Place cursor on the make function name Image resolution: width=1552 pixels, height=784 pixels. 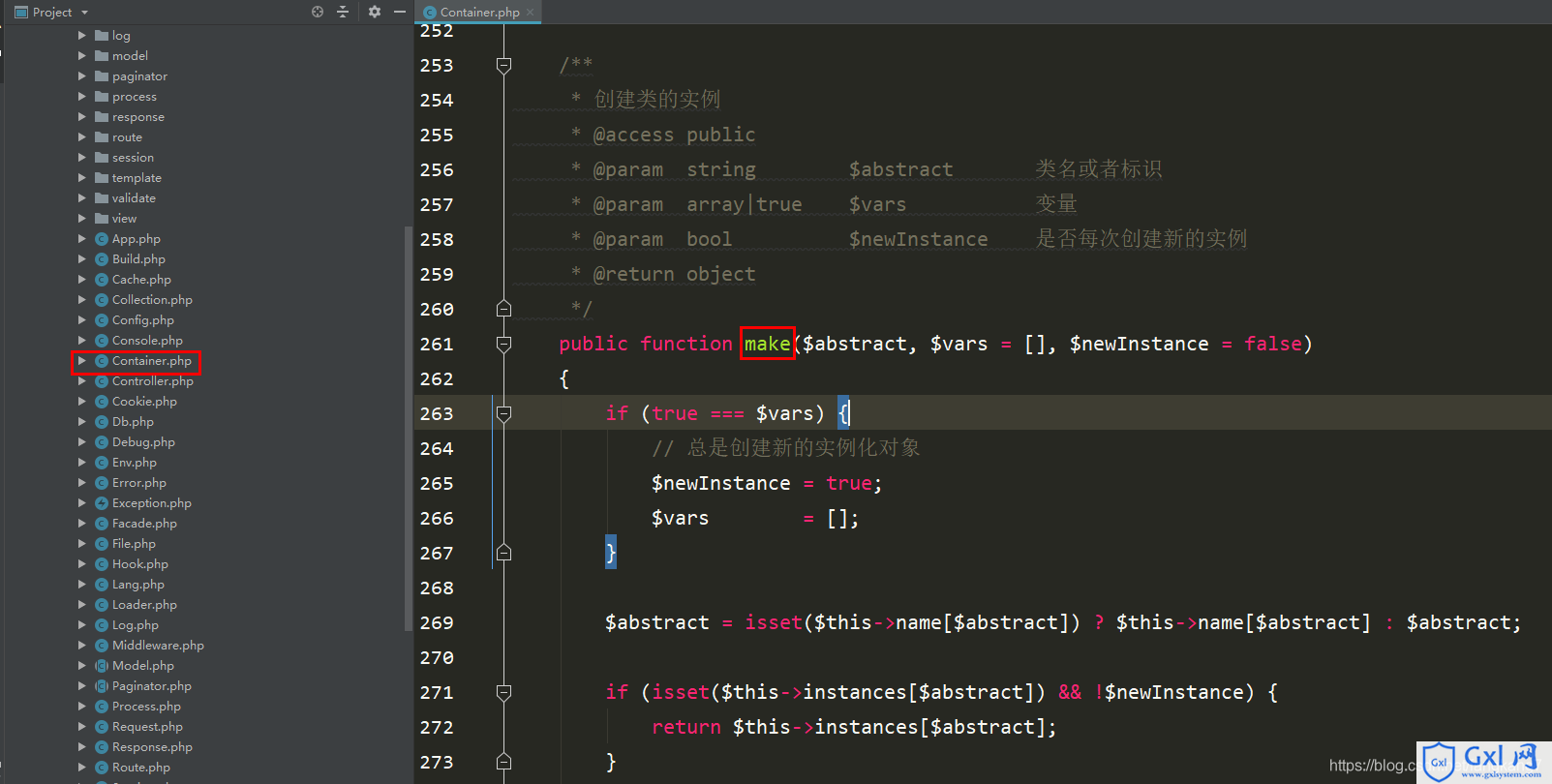[x=767, y=344]
